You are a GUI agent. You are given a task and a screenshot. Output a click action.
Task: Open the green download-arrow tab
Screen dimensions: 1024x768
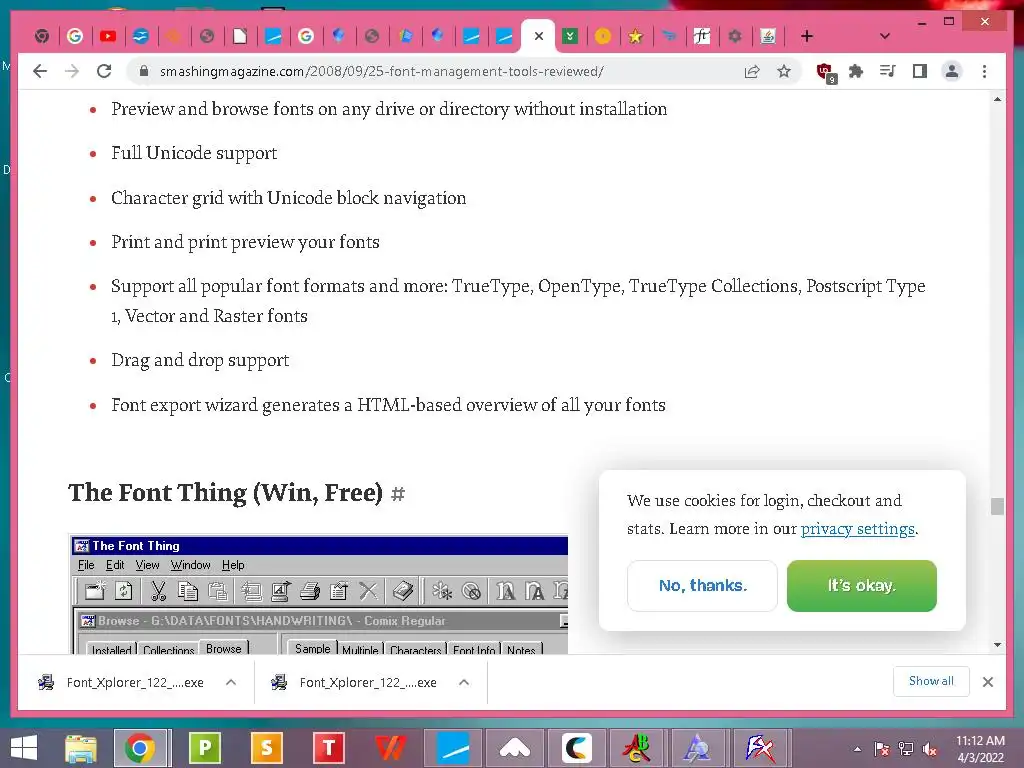[x=570, y=37]
